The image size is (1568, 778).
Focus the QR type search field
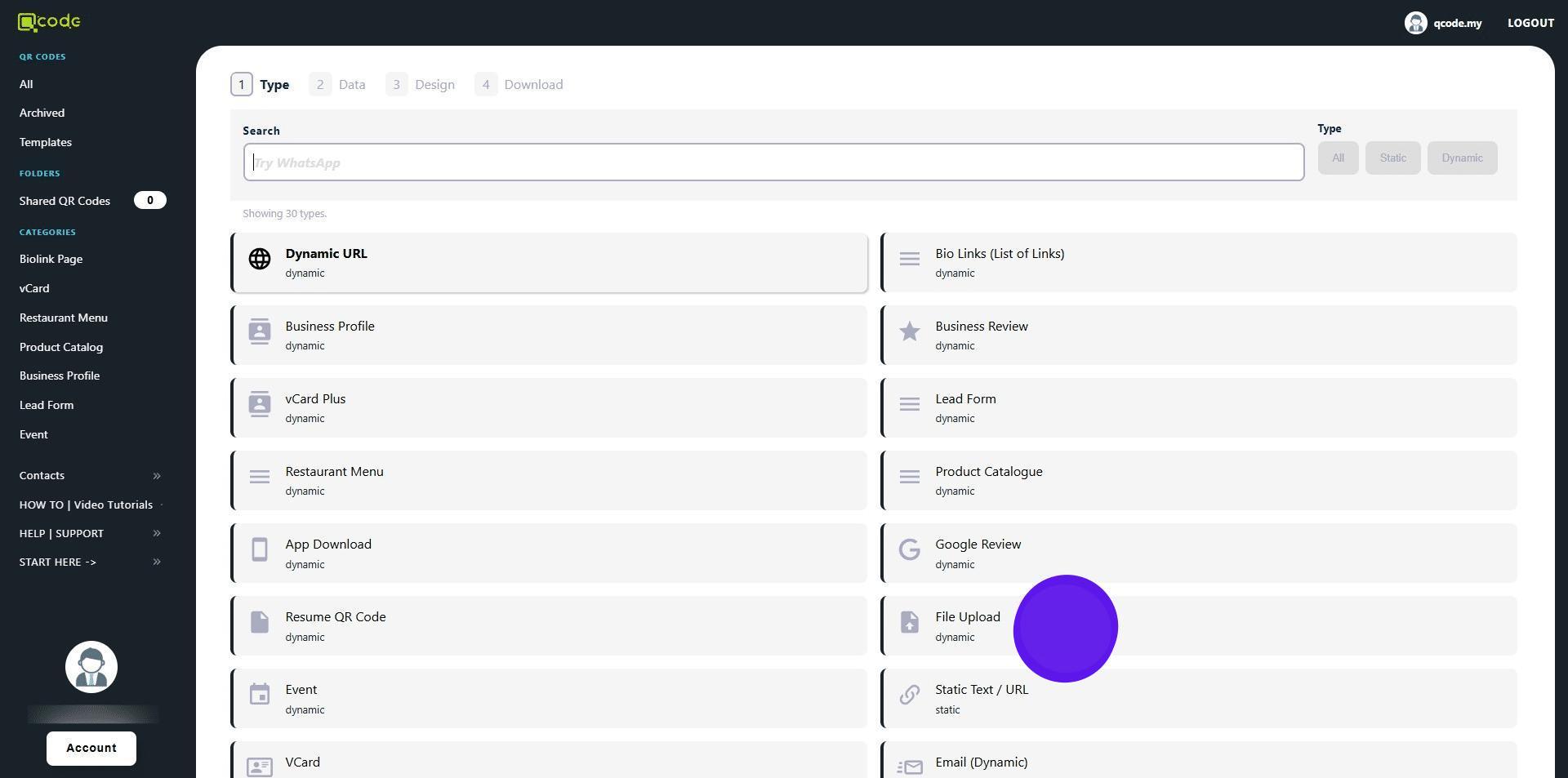773,162
